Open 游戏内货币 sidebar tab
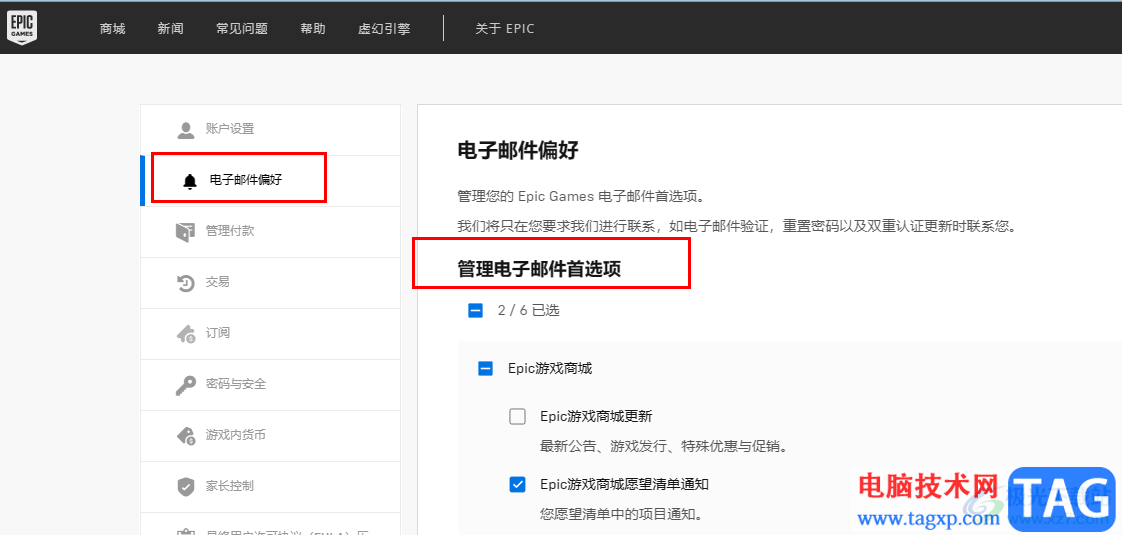The height and width of the screenshot is (535, 1122). coord(270,435)
